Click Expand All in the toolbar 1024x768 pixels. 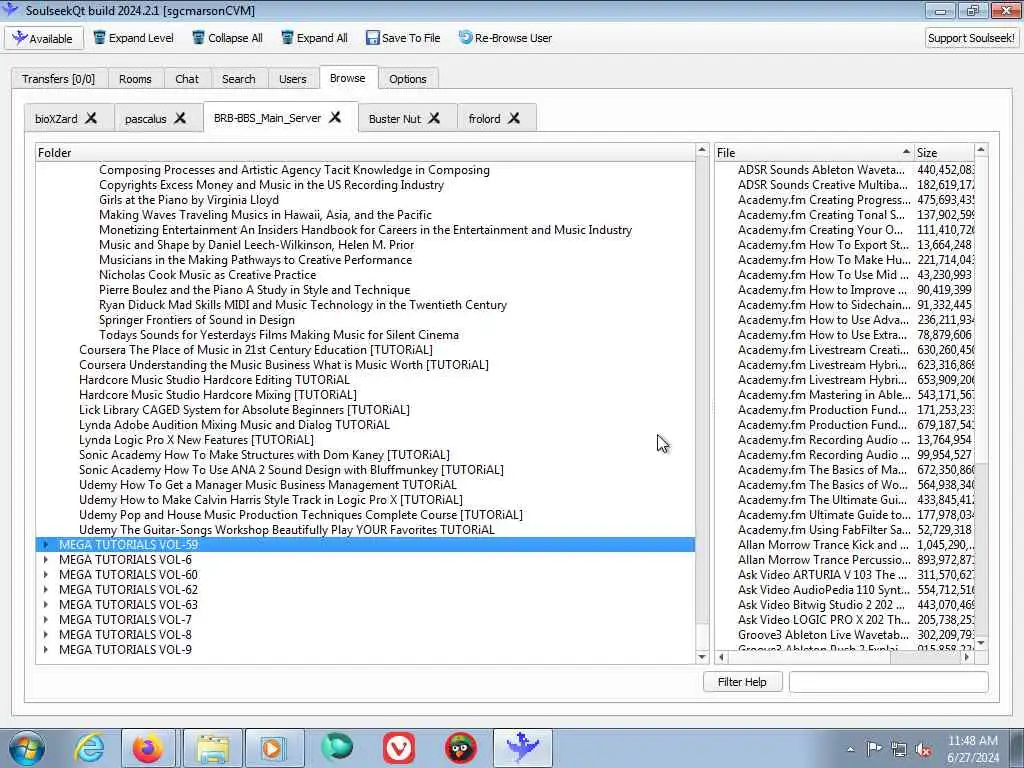point(314,38)
